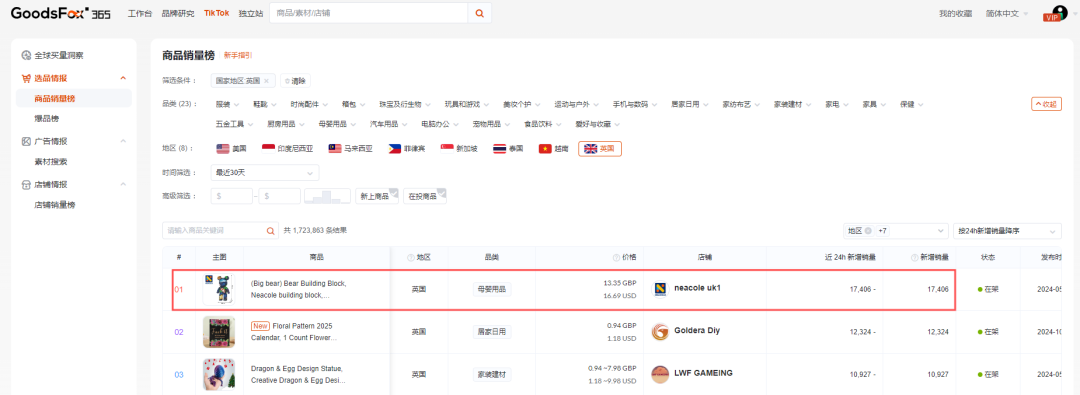
Task: Click the 全球买量洞察 sidebar icon
Action: point(26,55)
